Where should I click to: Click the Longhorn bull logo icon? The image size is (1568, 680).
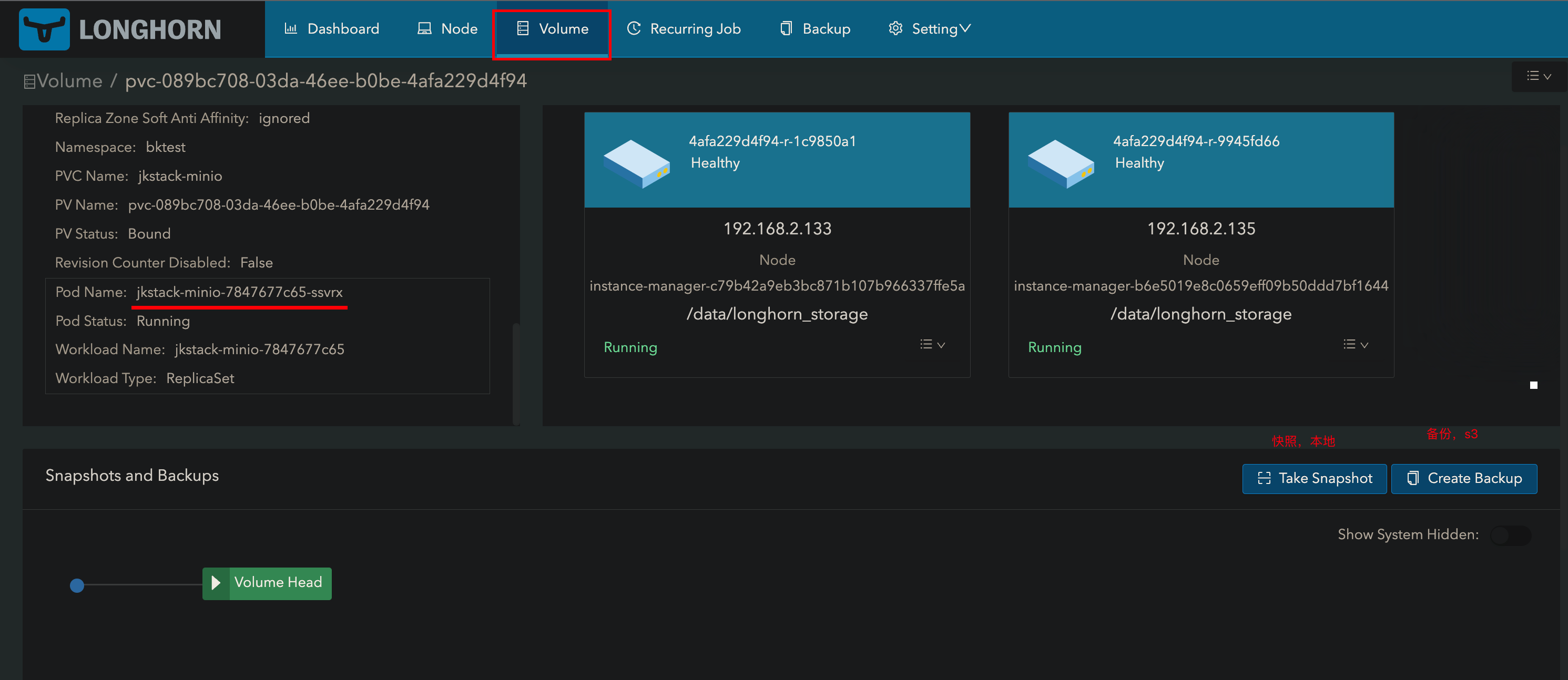pyautogui.click(x=44, y=29)
